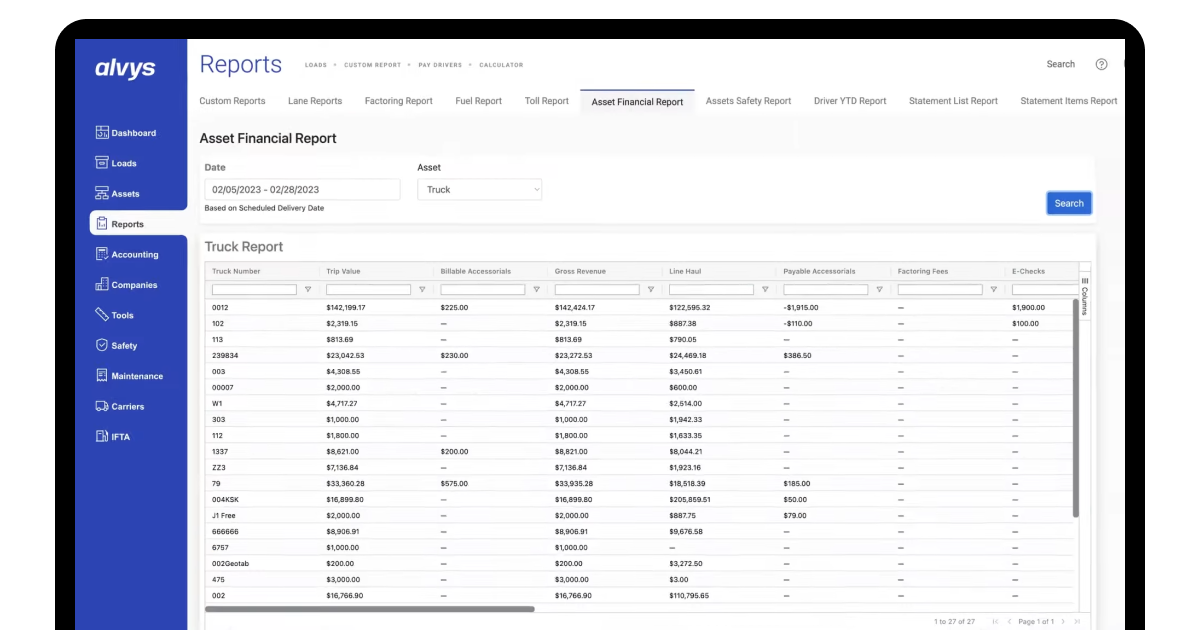1200x630 pixels.
Task: Click the Factoring Fees filter funnel icon
Action: 994,290
